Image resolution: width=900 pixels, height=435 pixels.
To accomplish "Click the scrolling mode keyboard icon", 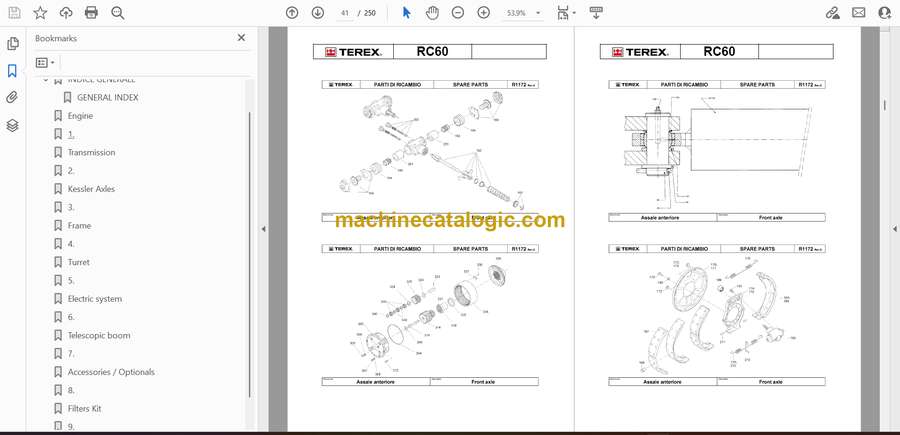I will tap(596, 13).
